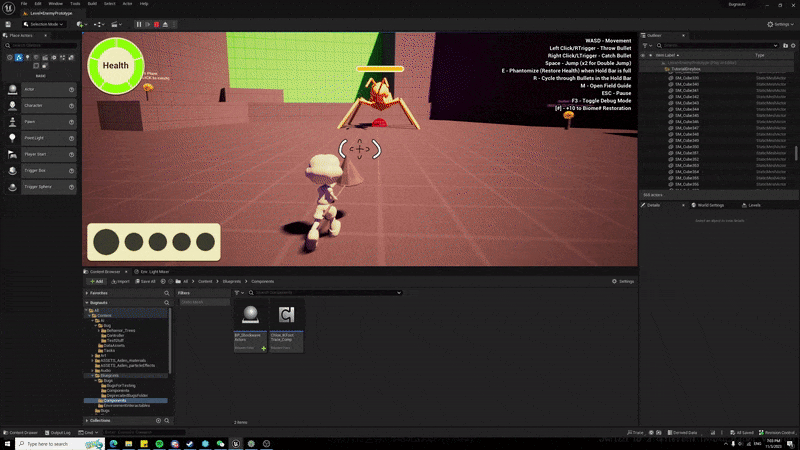Open the Window menu
The image size is (800, 450).
[56, 4]
